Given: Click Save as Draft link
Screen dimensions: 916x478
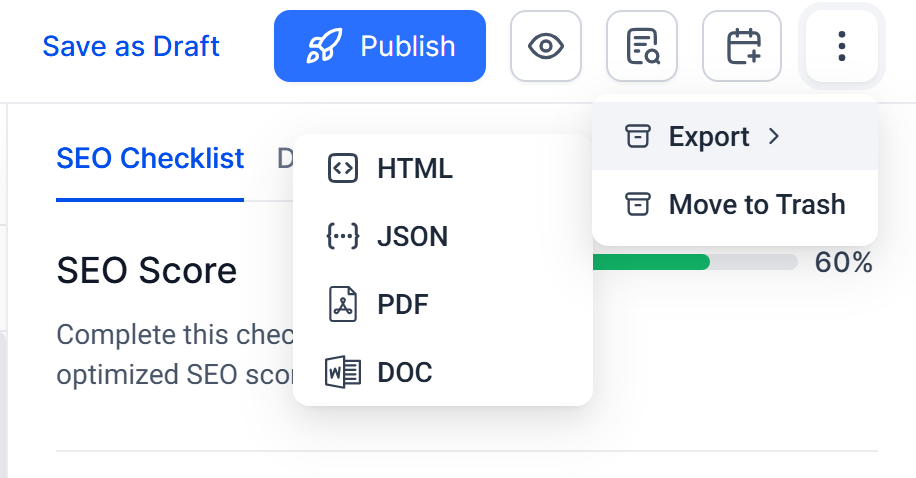Looking at the screenshot, I should (x=131, y=46).
